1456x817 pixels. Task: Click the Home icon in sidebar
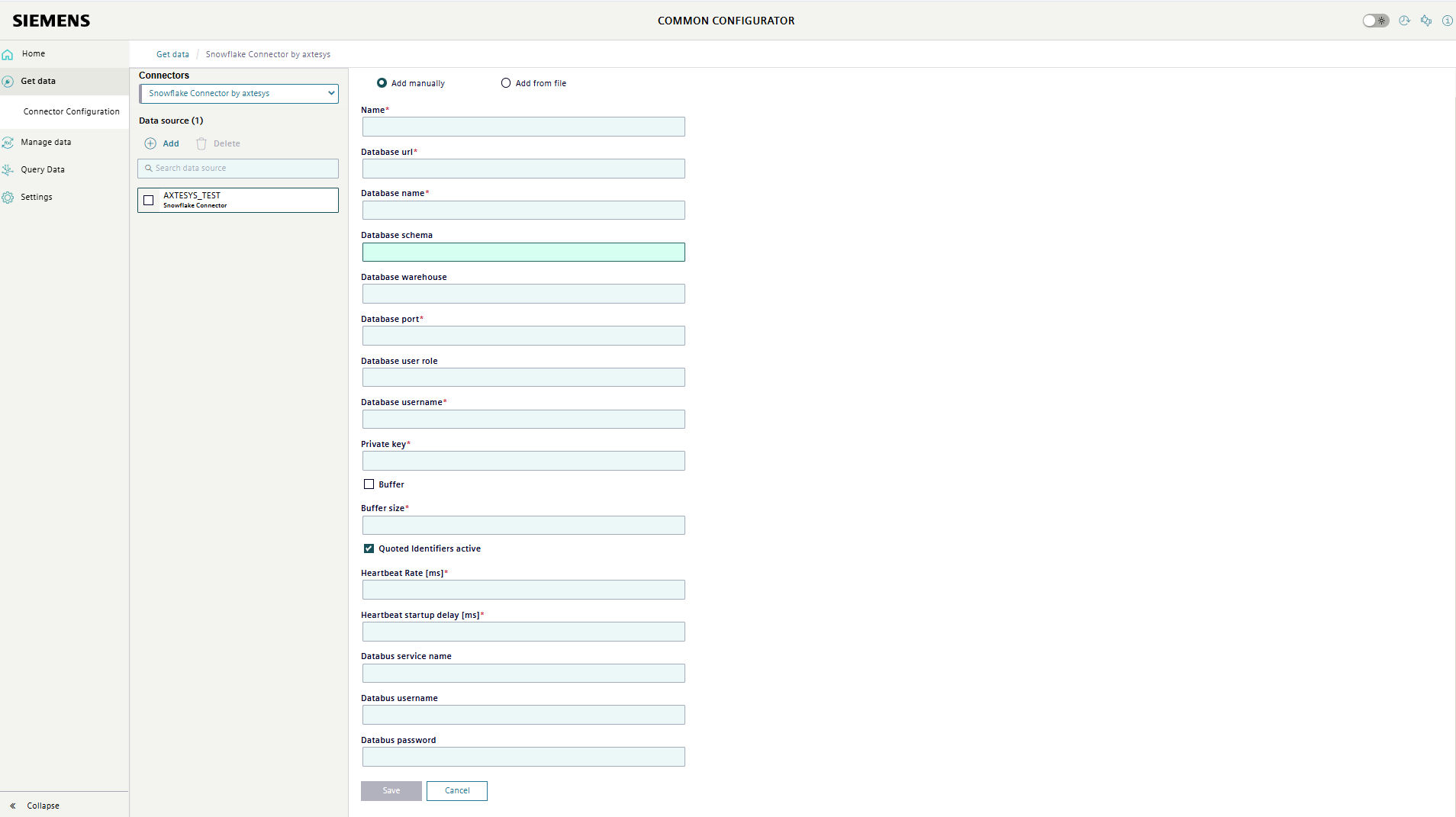tap(8, 54)
